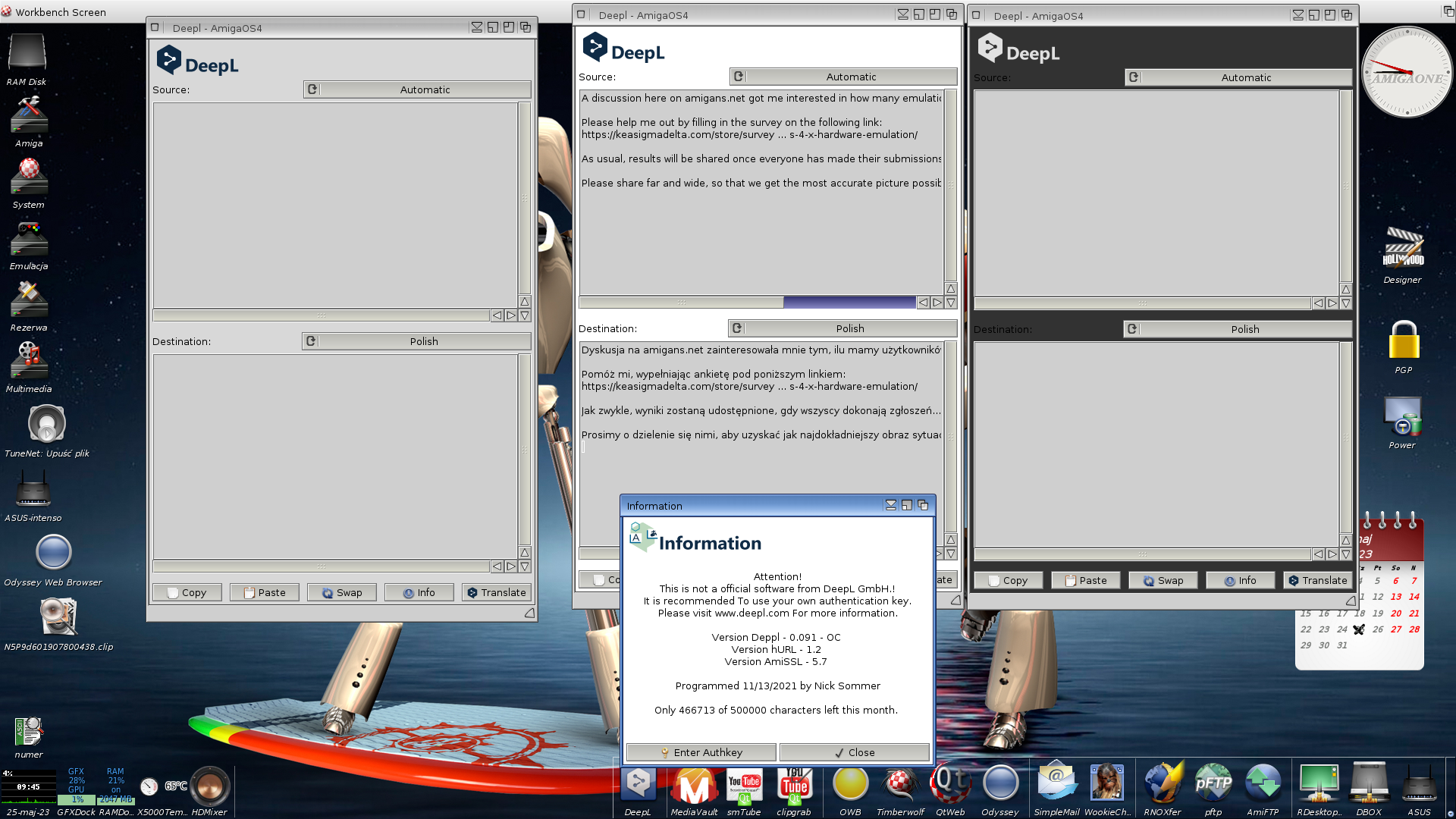The height and width of the screenshot is (819, 1456).
Task: Click the Workbench Screen title text
Action: (x=61, y=12)
